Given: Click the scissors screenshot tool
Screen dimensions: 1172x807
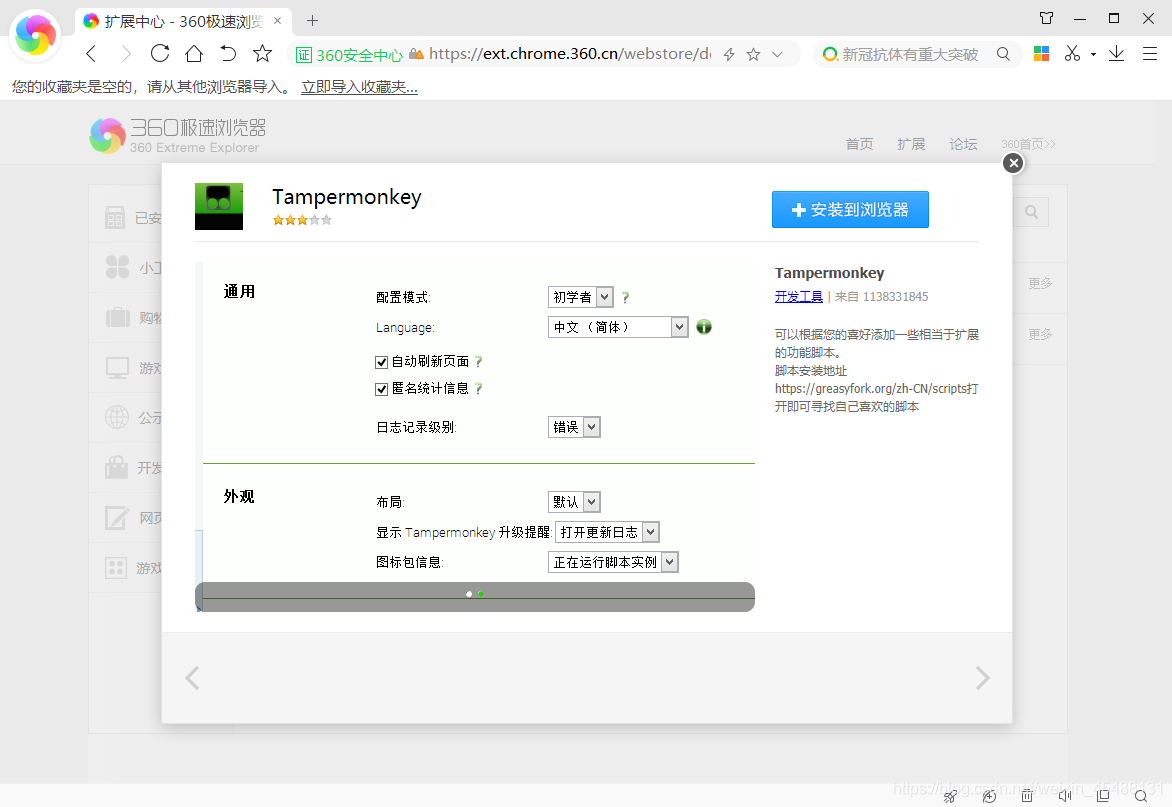Looking at the screenshot, I should [x=1073, y=54].
